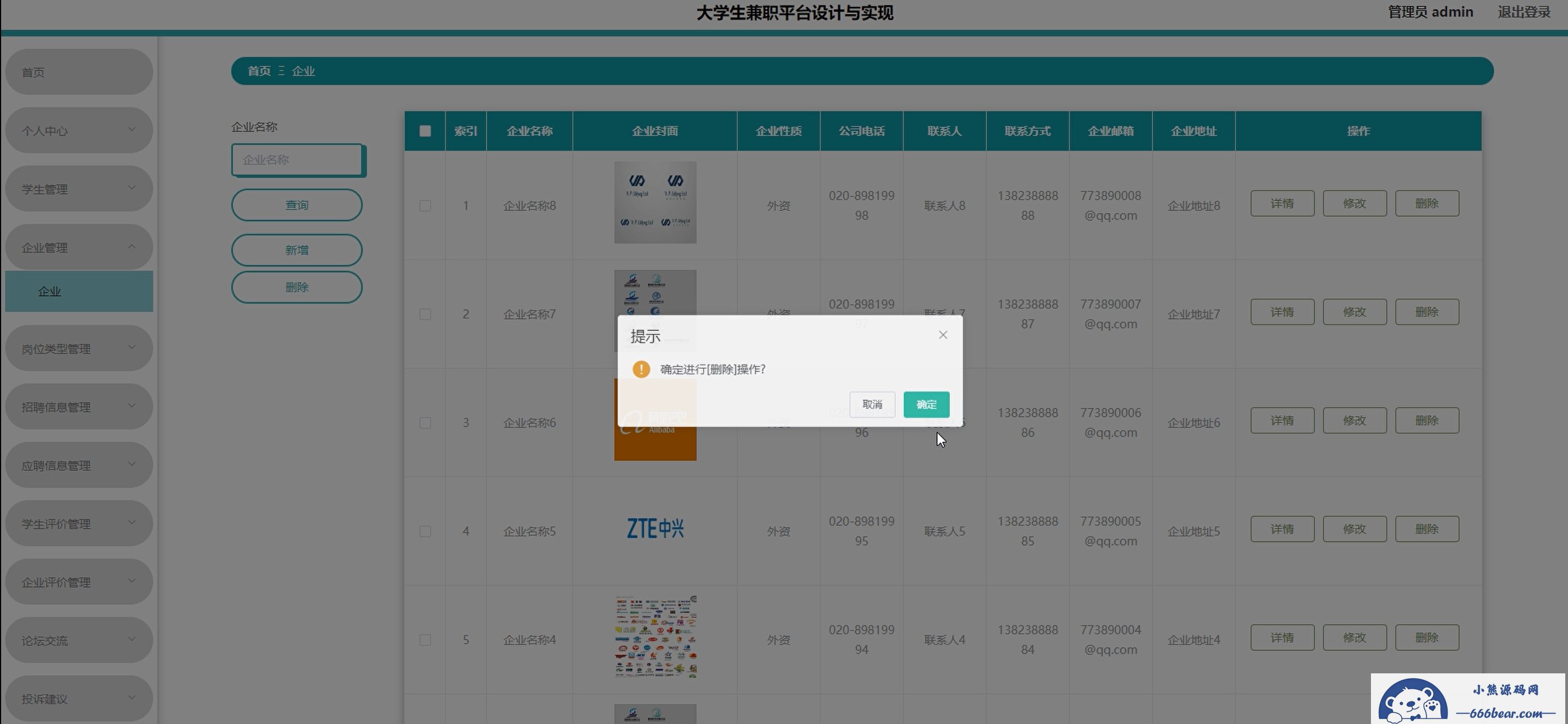This screenshot has width=1568, height=724.
Task: Open 详情 for 企业名称4
Action: point(1282,638)
